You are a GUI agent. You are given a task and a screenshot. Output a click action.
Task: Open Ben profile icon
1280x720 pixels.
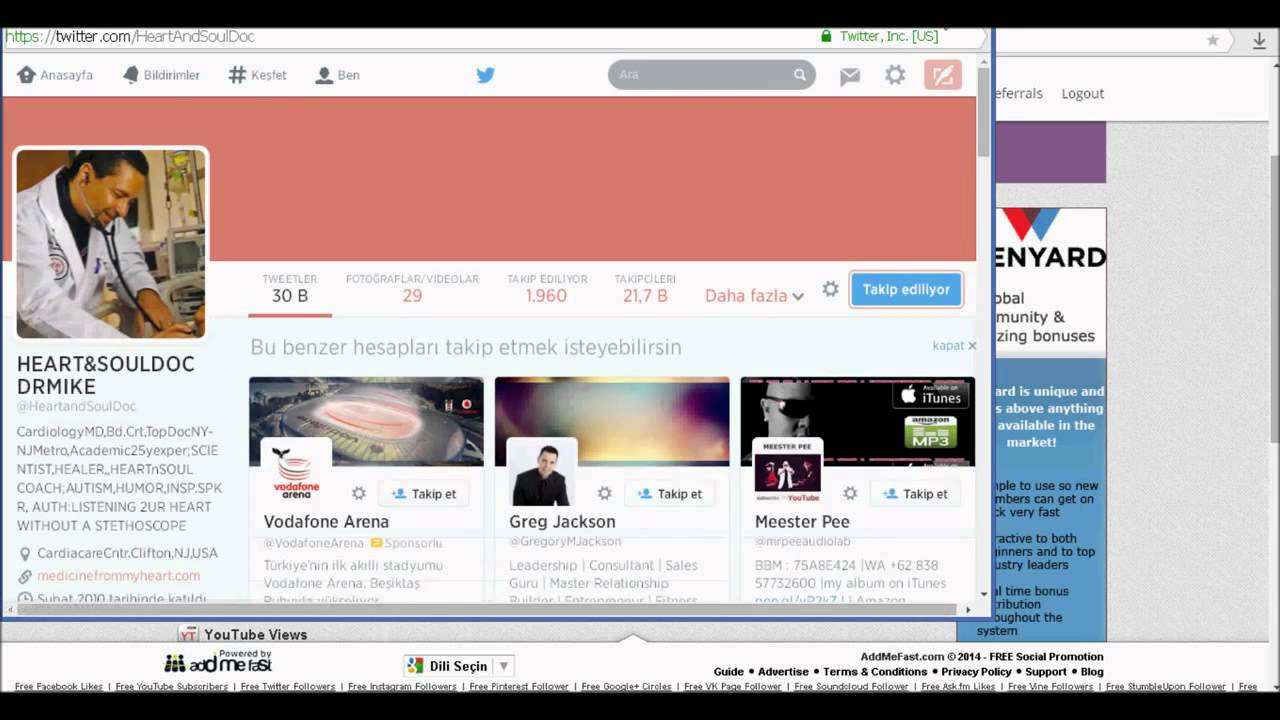pyautogui.click(x=324, y=75)
